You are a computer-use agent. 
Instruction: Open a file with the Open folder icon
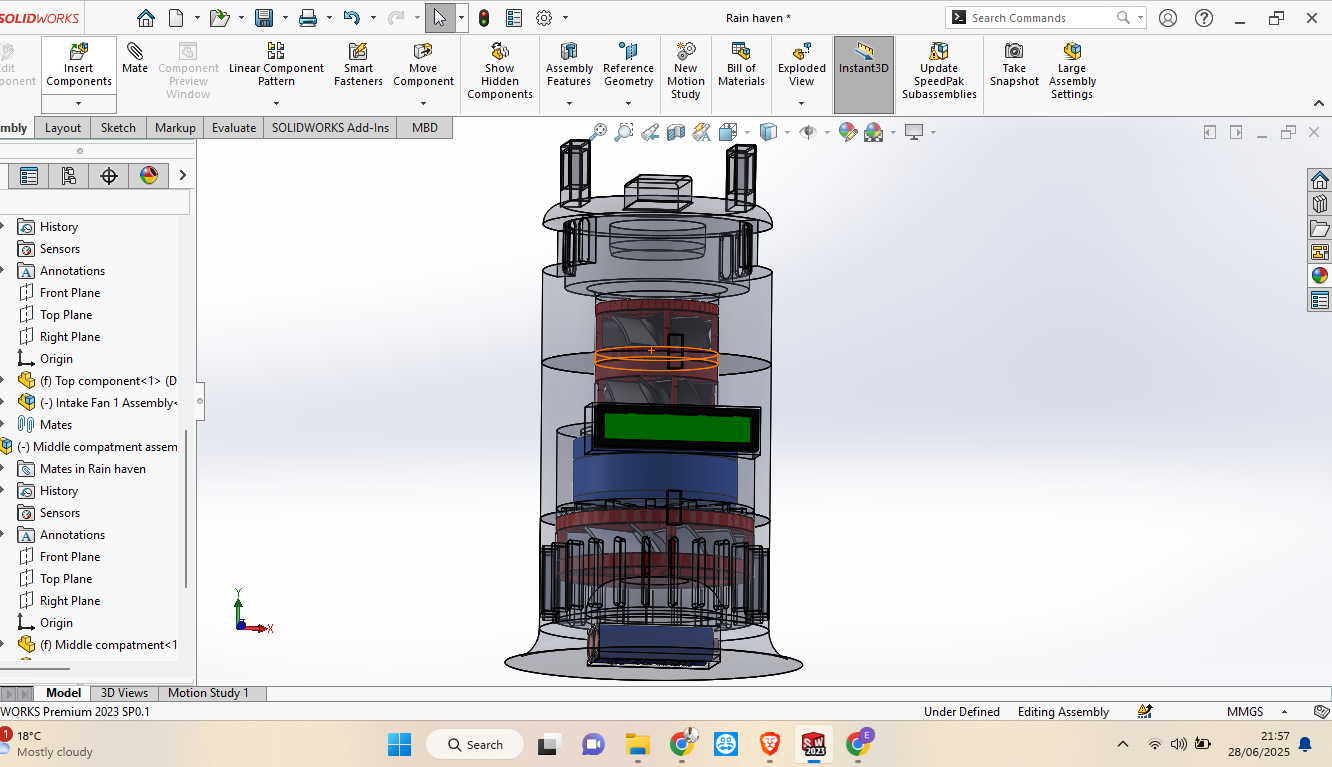[220, 18]
